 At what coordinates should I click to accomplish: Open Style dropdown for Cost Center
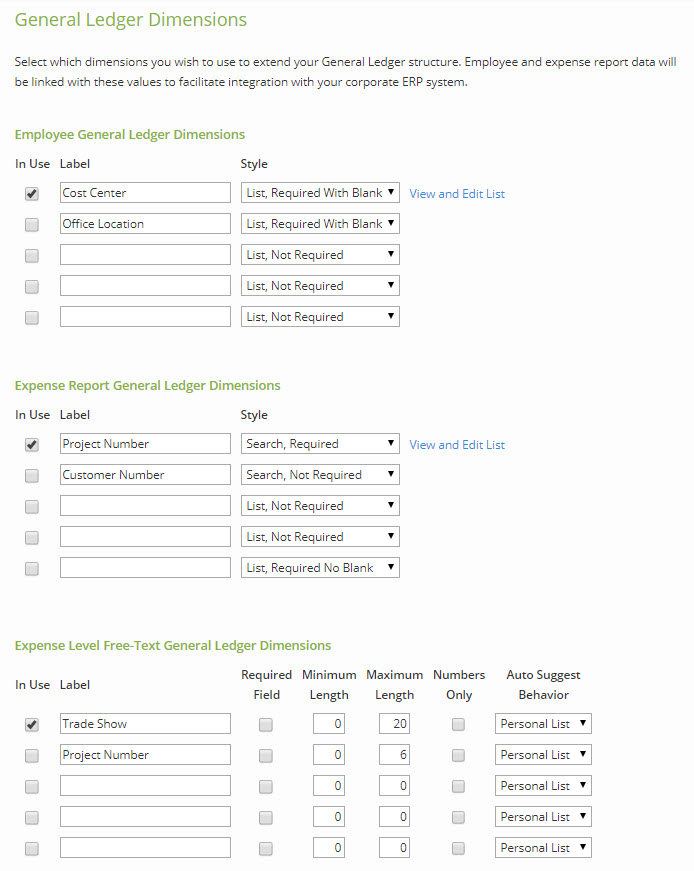coord(320,193)
